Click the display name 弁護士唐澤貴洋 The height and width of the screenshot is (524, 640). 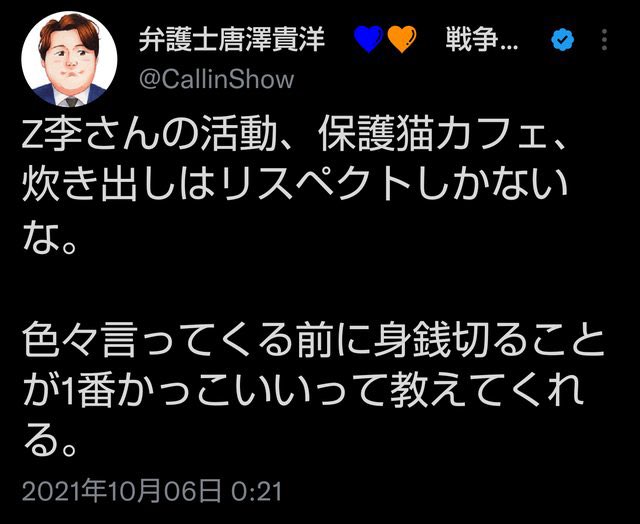[232, 40]
